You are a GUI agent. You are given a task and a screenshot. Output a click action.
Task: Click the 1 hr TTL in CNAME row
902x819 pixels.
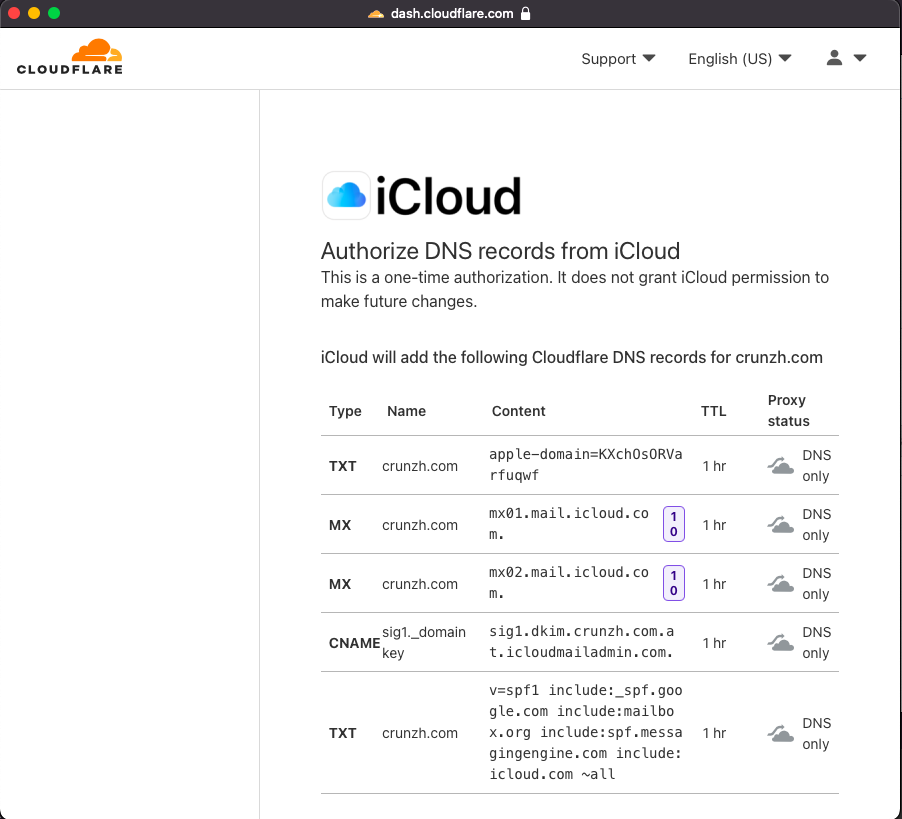(714, 643)
